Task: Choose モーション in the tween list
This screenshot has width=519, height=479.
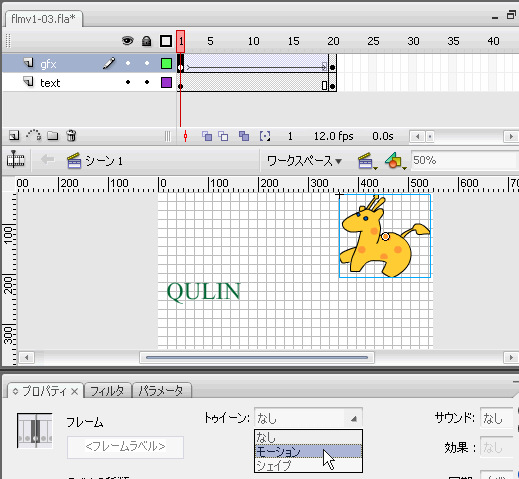Action: coord(308,452)
